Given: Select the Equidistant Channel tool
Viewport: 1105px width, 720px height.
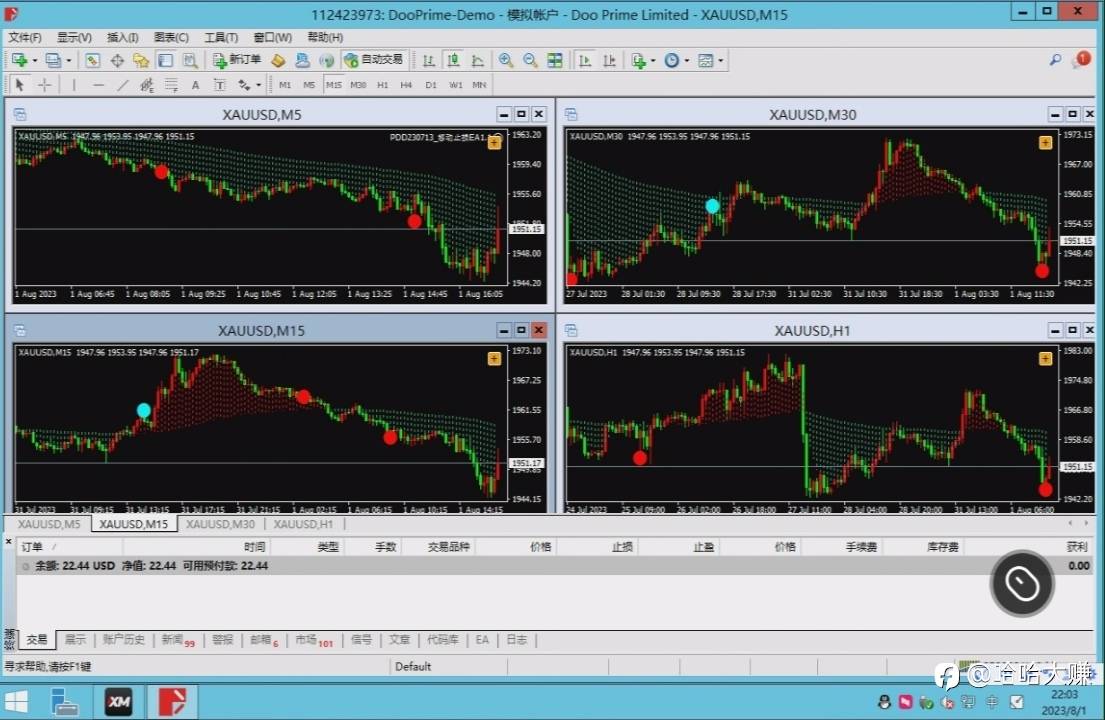Looking at the screenshot, I should (x=147, y=85).
